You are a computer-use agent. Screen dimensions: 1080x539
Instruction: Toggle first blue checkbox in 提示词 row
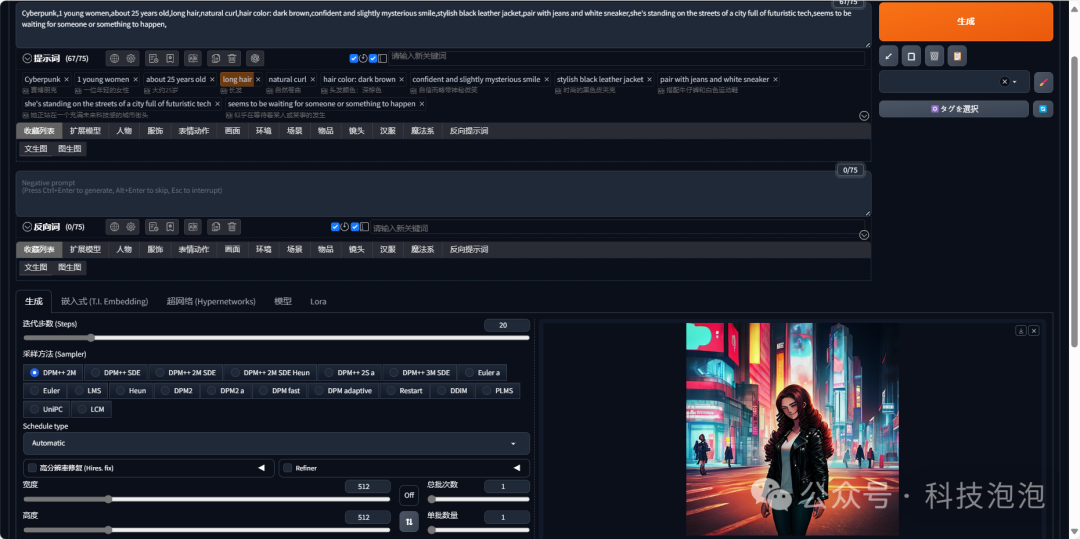point(354,59)
